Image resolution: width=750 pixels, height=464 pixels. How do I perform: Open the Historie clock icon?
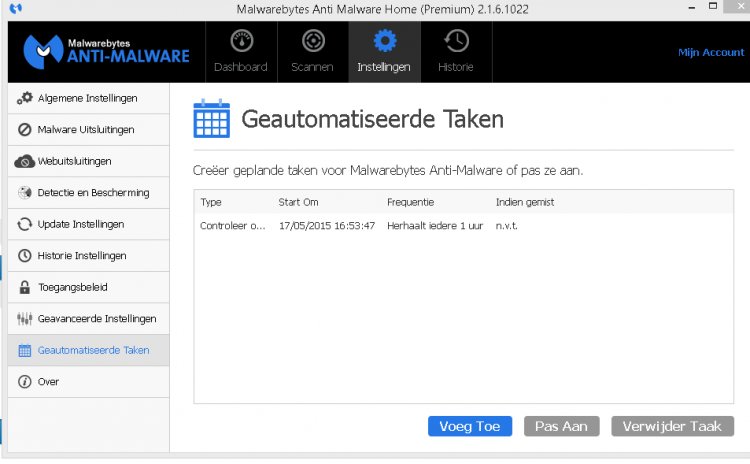click(456, 42)
